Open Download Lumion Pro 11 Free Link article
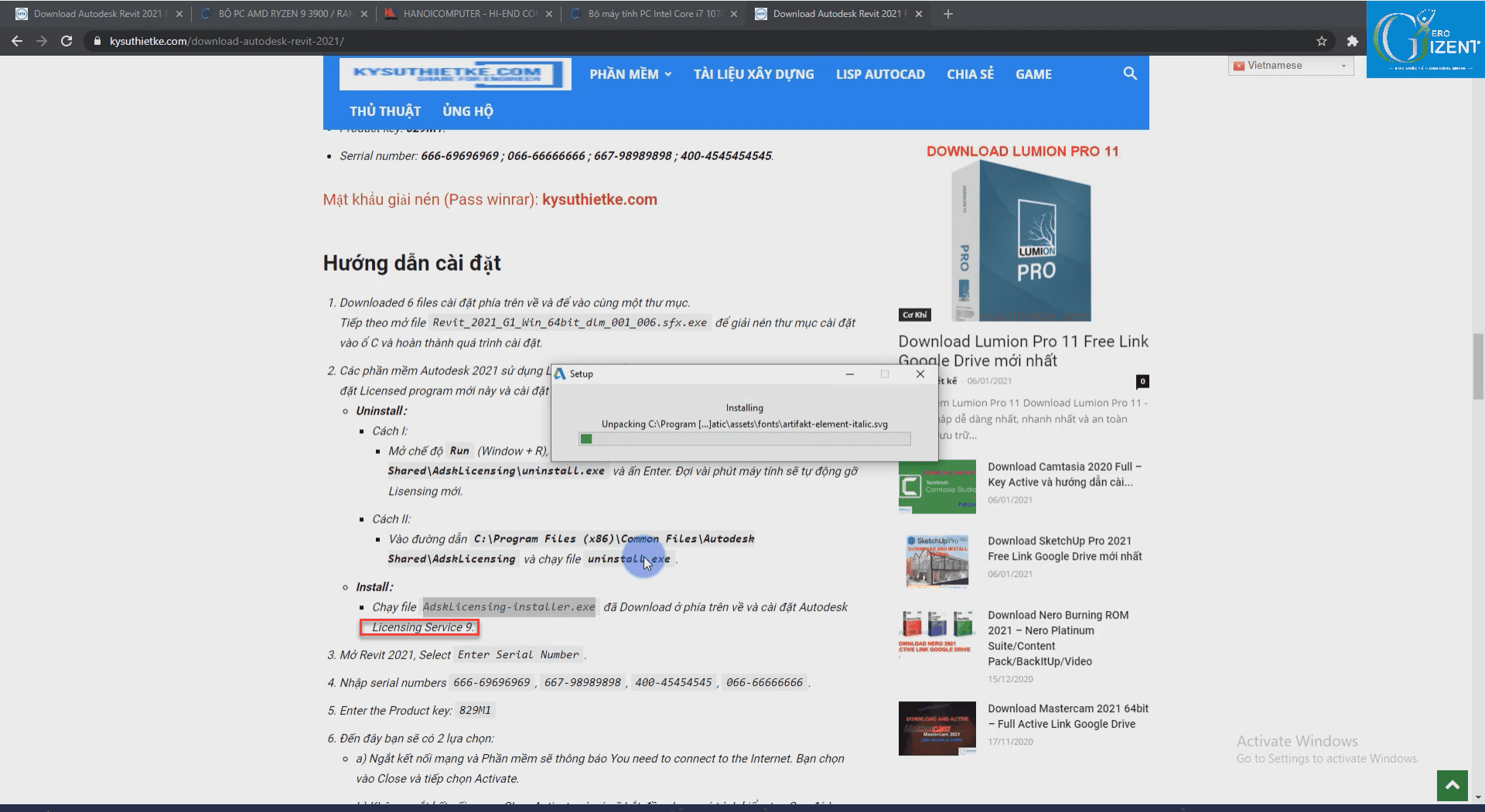This screenshot has width=1485, height=812. pos(1023,351)
